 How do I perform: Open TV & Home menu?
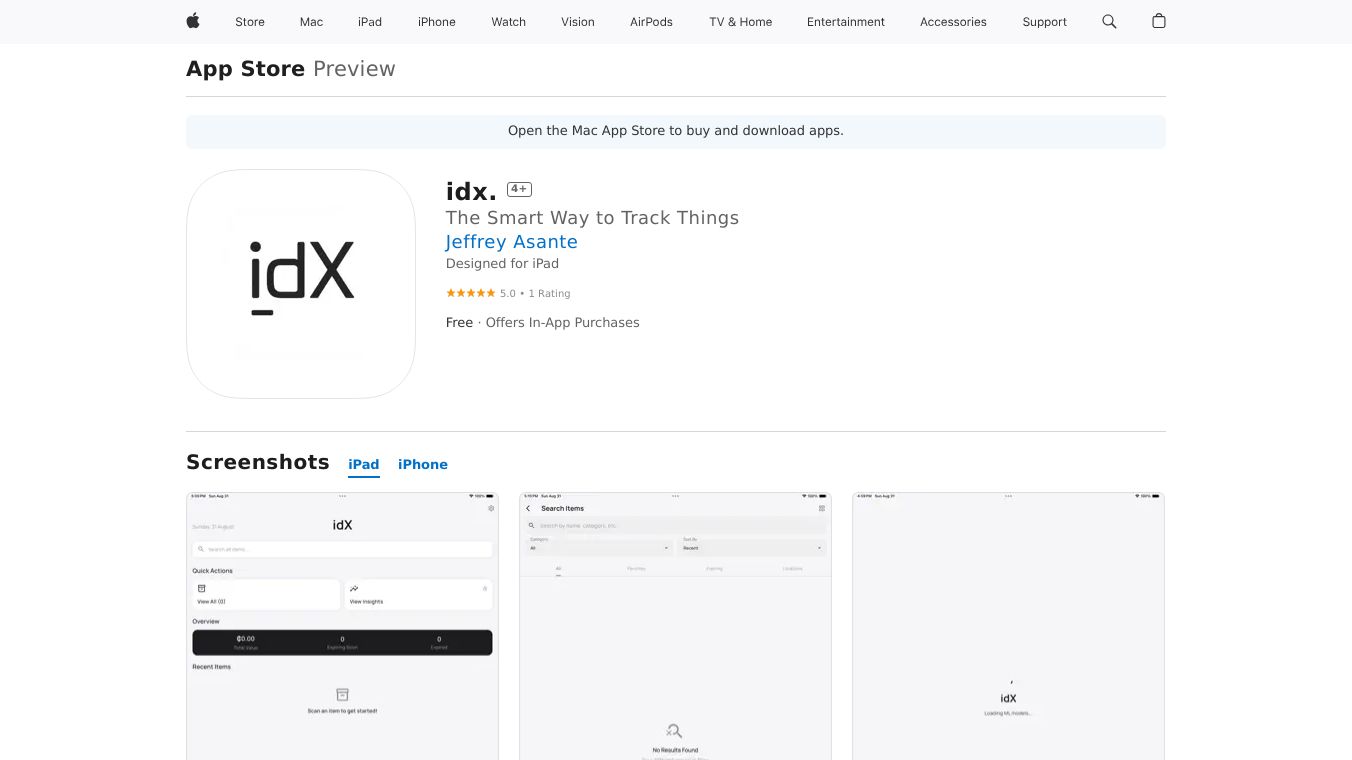[x=741, y=22]
